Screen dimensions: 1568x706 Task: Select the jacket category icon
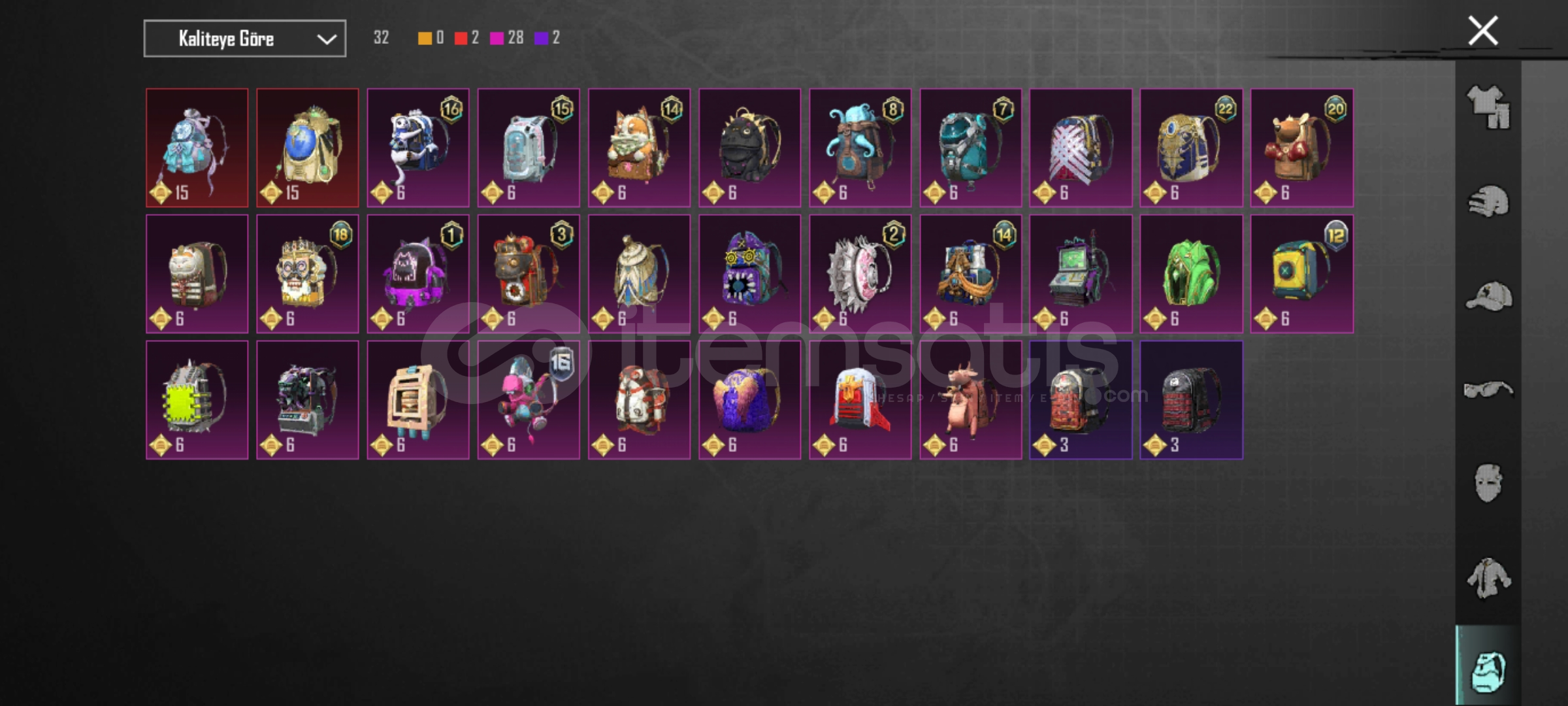1488,578
